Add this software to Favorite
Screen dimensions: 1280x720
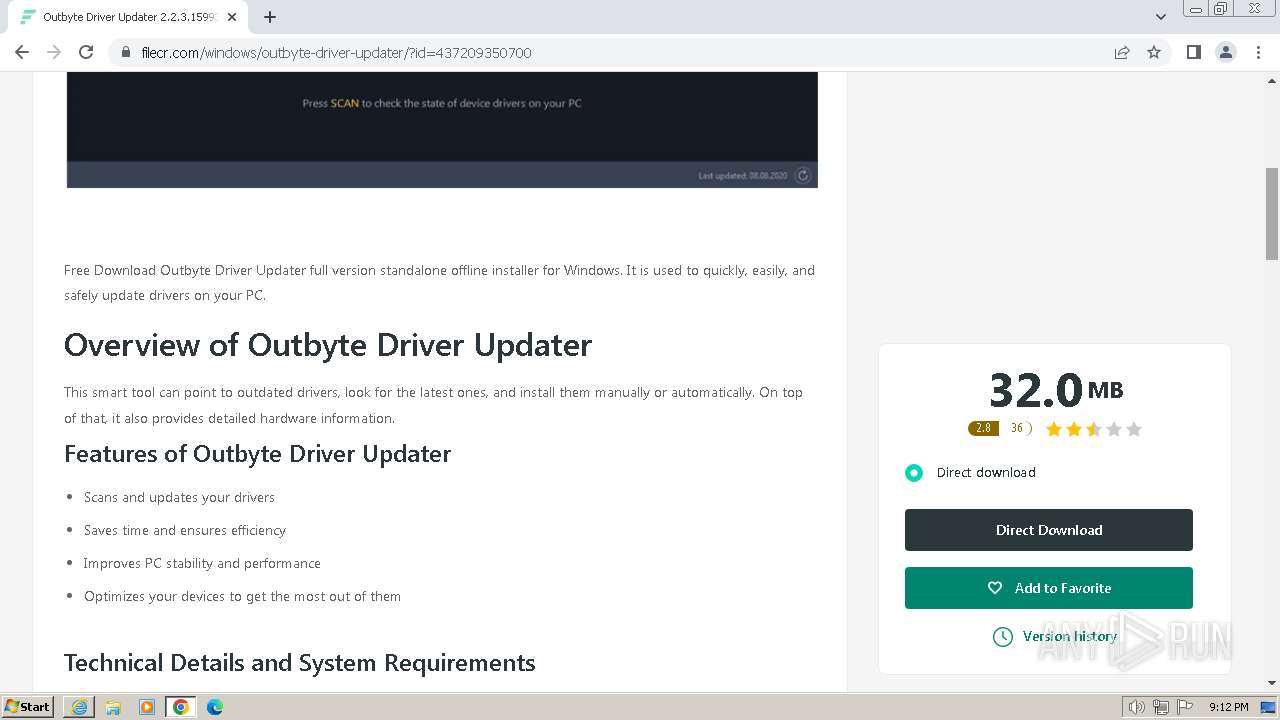tap(1049, 588)
